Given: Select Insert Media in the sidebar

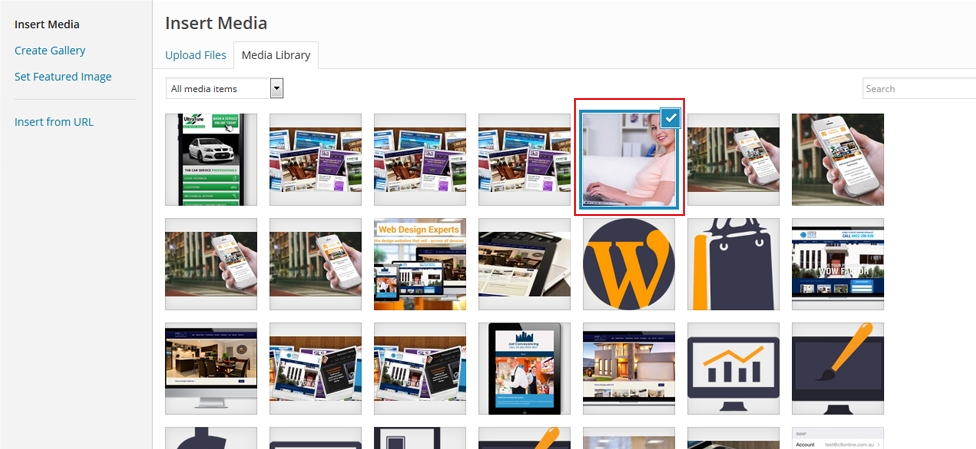Looking at the screenshot, I should [47, 24].
